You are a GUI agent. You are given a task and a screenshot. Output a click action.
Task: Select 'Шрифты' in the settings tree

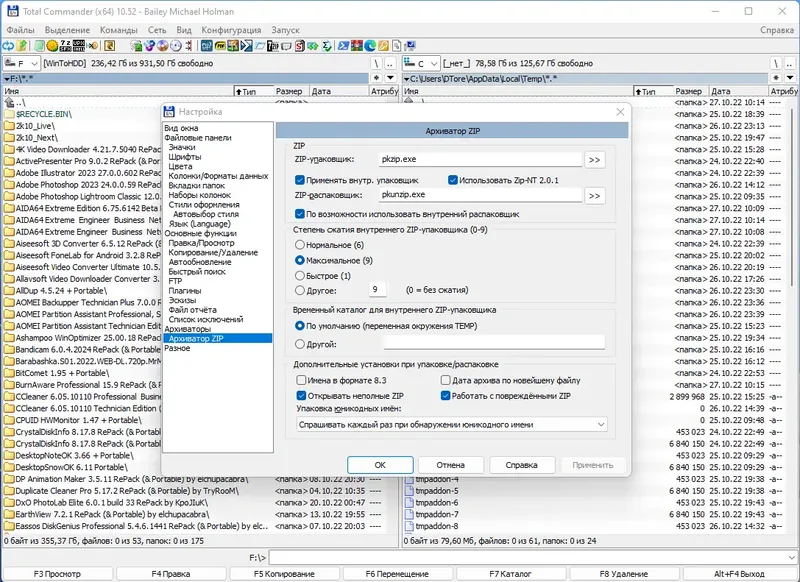coord(185,157)
